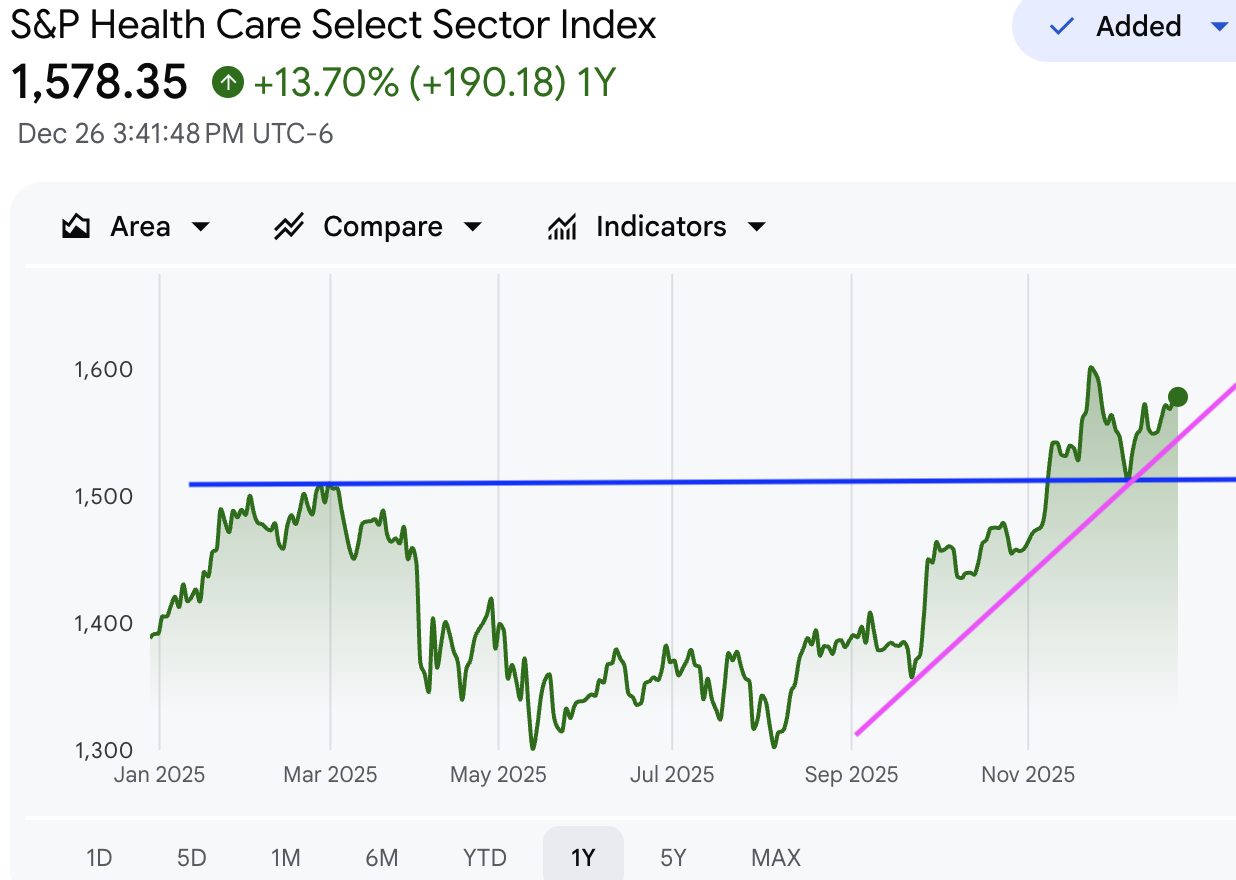Open the Compare dropdown arrow
This screenshot has width=1236, height=880.
click(x=473, y=227)
